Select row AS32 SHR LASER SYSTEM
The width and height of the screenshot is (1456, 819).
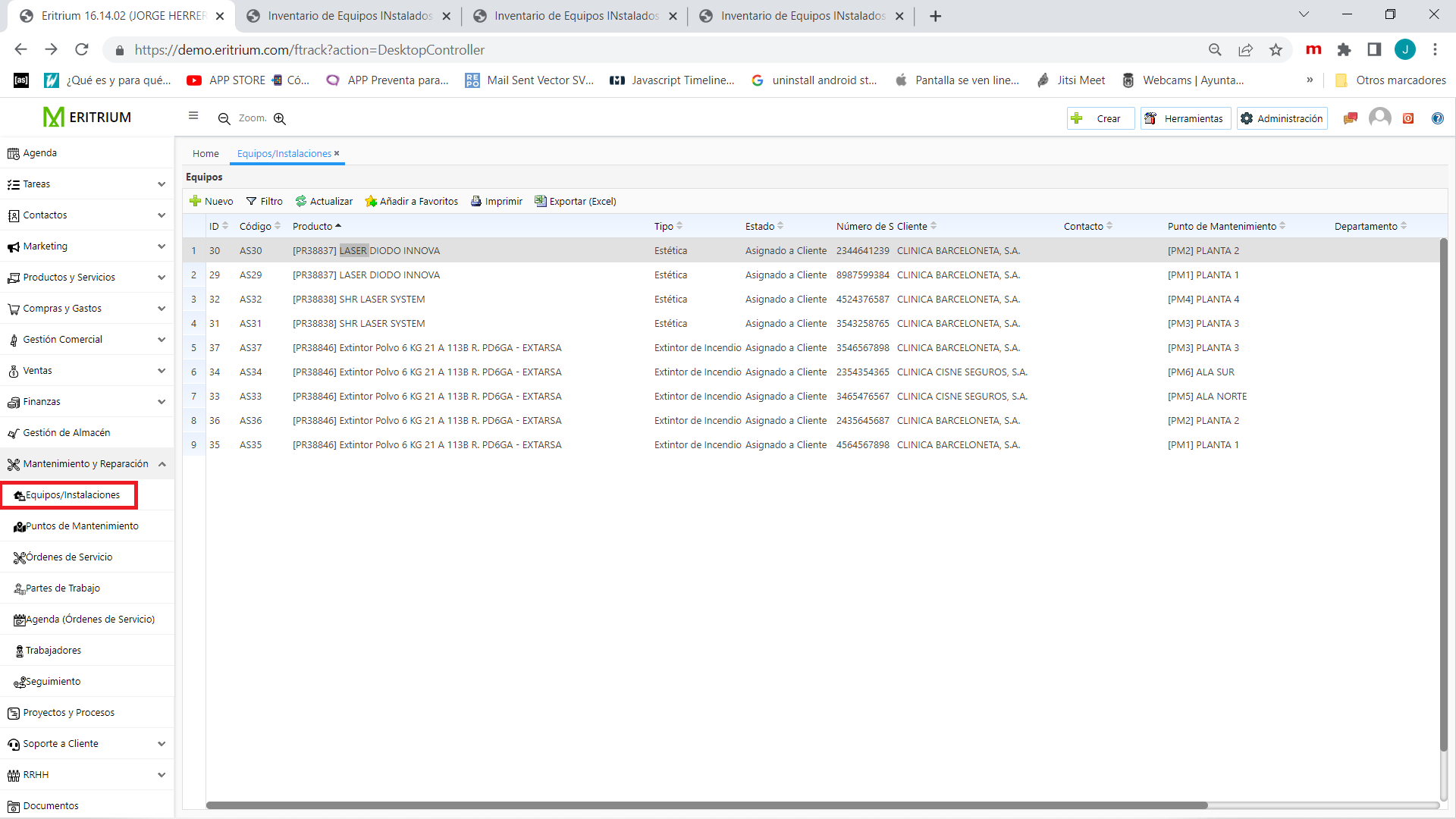click(x=811, y=300)
